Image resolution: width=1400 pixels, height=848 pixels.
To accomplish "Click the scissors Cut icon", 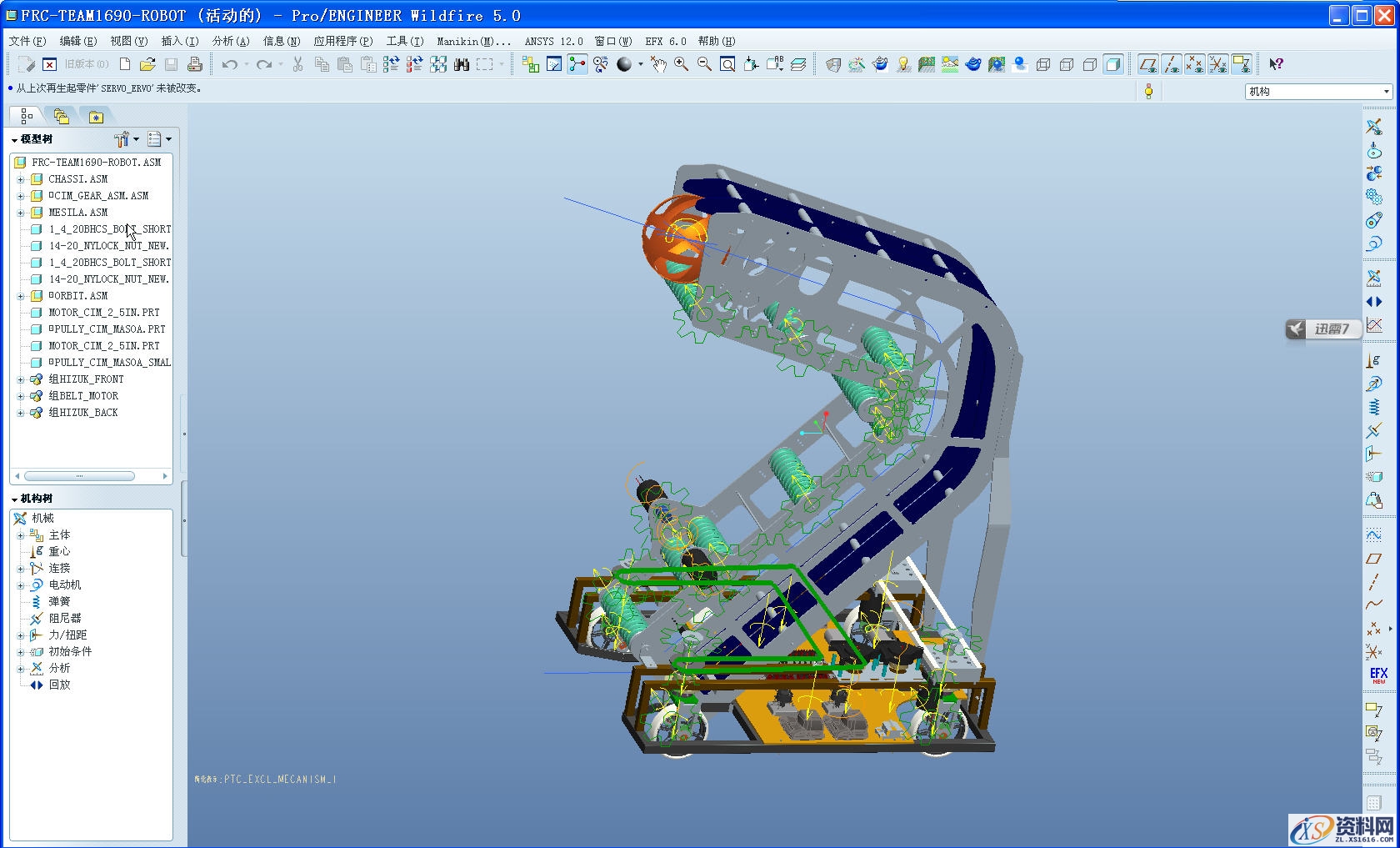I will tap(297, 64).
